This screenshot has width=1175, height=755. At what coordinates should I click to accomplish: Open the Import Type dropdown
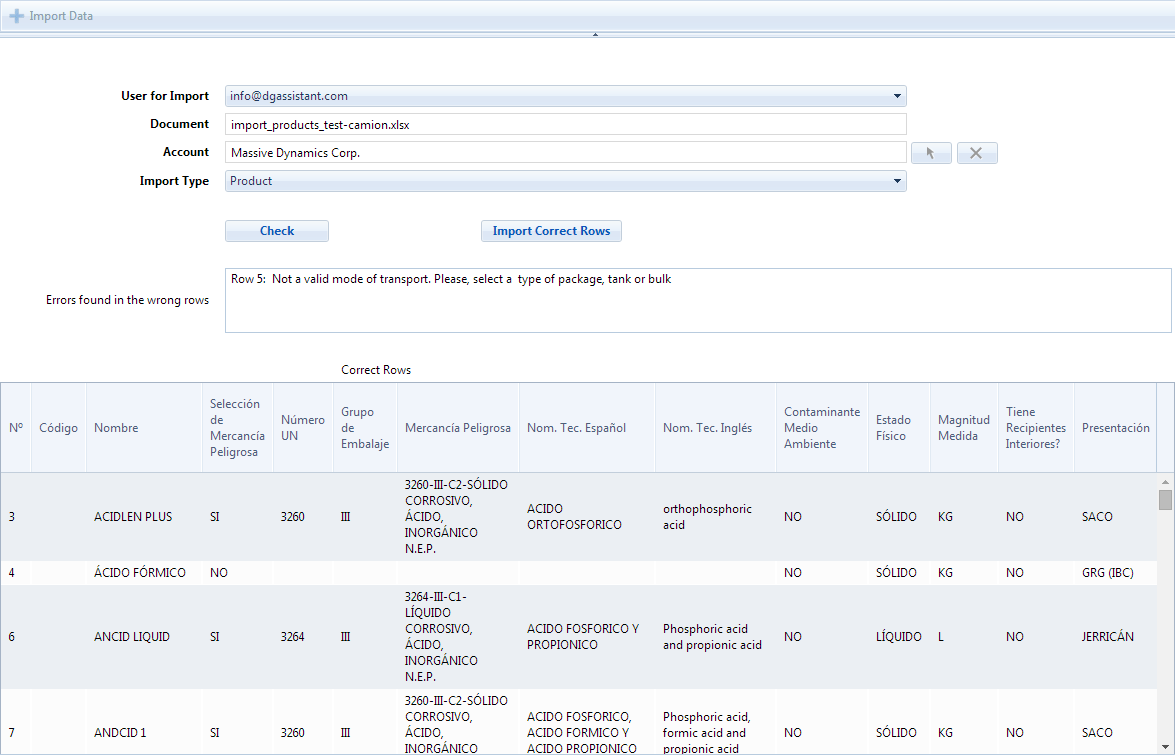click(x=897, y=181)
